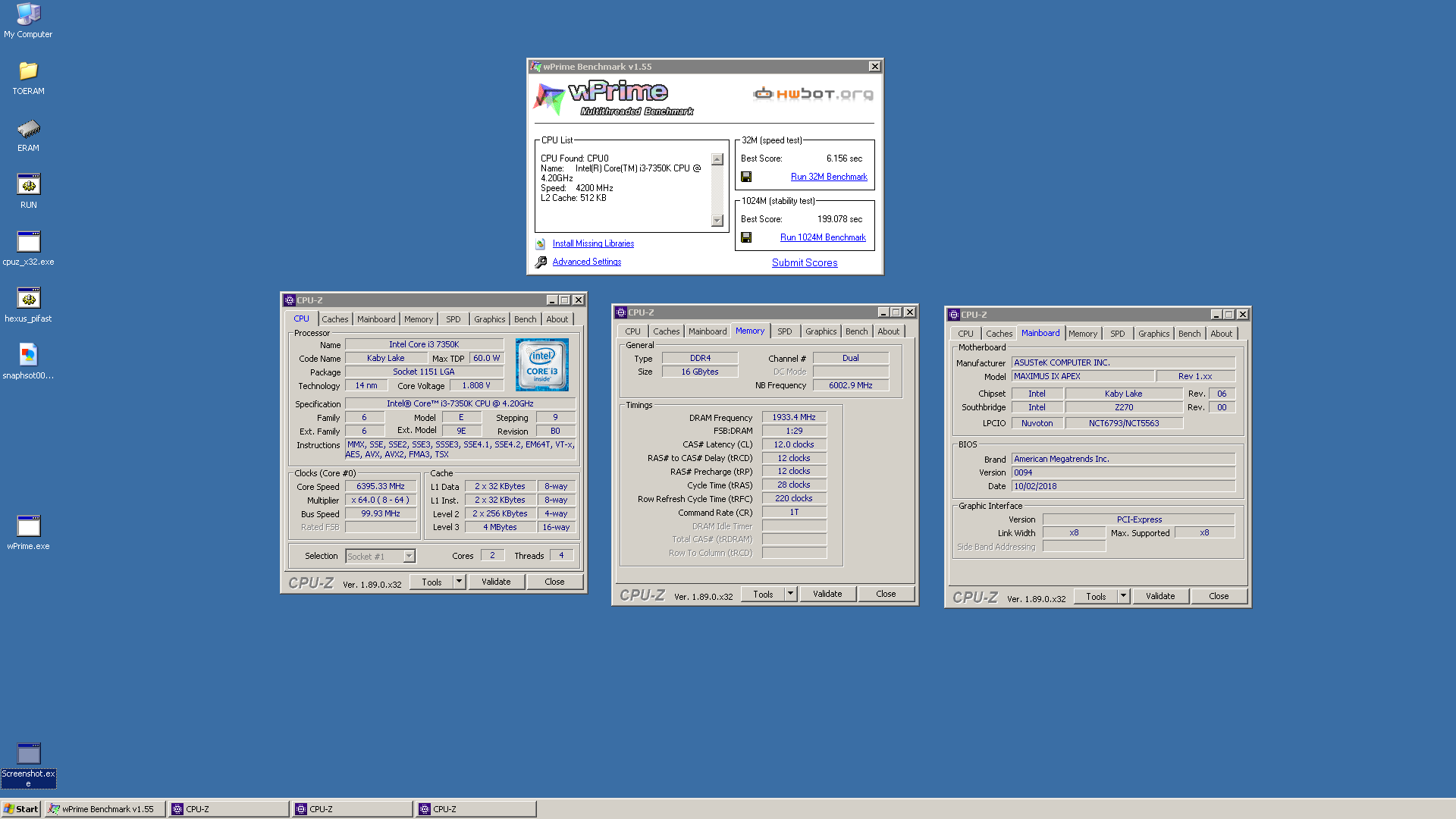
Task: Click the CPU-Z title icon in Mainboard window
Action: click(953, 315)
